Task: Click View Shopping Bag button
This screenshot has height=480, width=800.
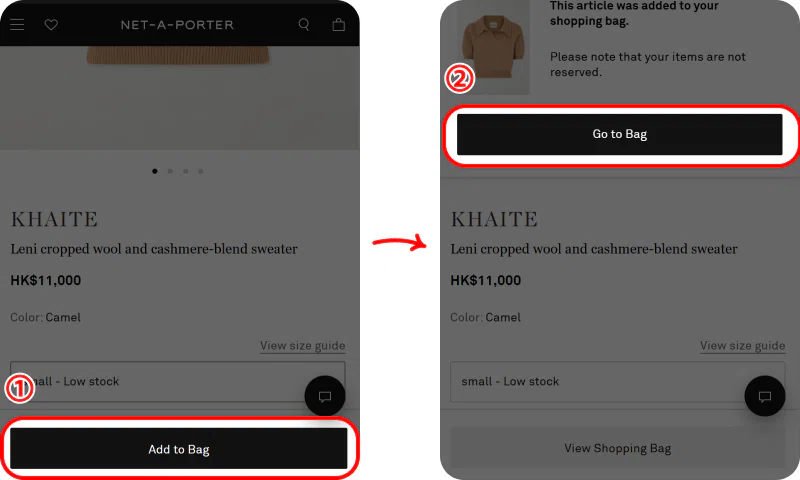Action: pyautogui.click(x=618, y=448)
